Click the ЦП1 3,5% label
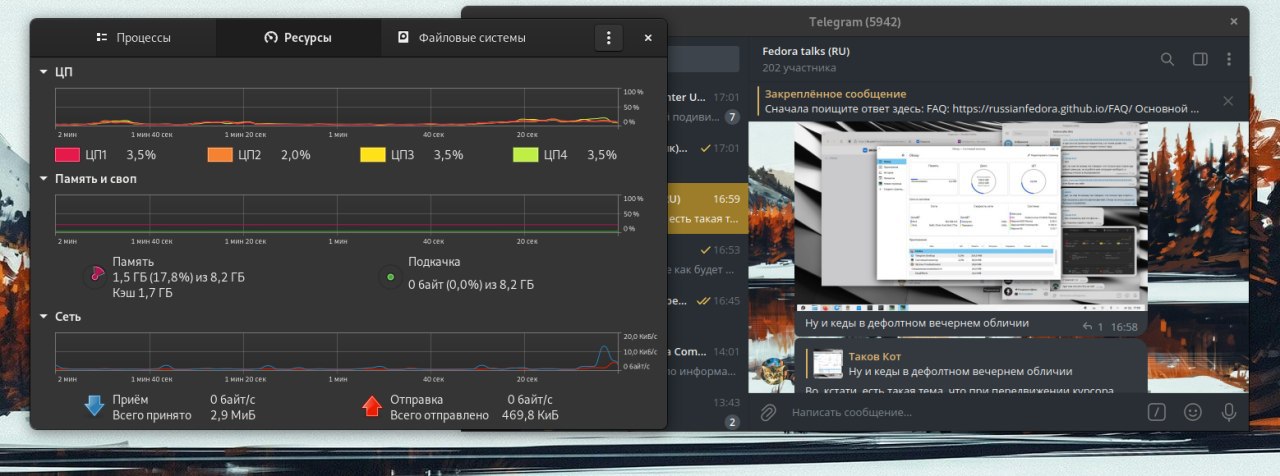Image resolution: width=1280 pixels, height=476 pixels. 120,155
